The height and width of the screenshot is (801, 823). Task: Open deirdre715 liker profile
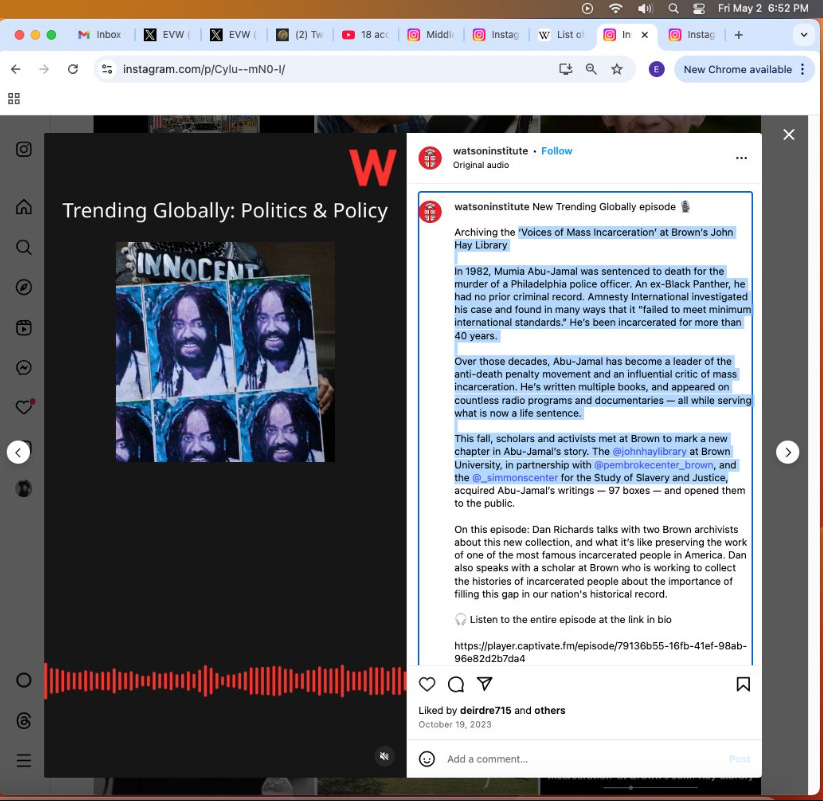point(486,710)
